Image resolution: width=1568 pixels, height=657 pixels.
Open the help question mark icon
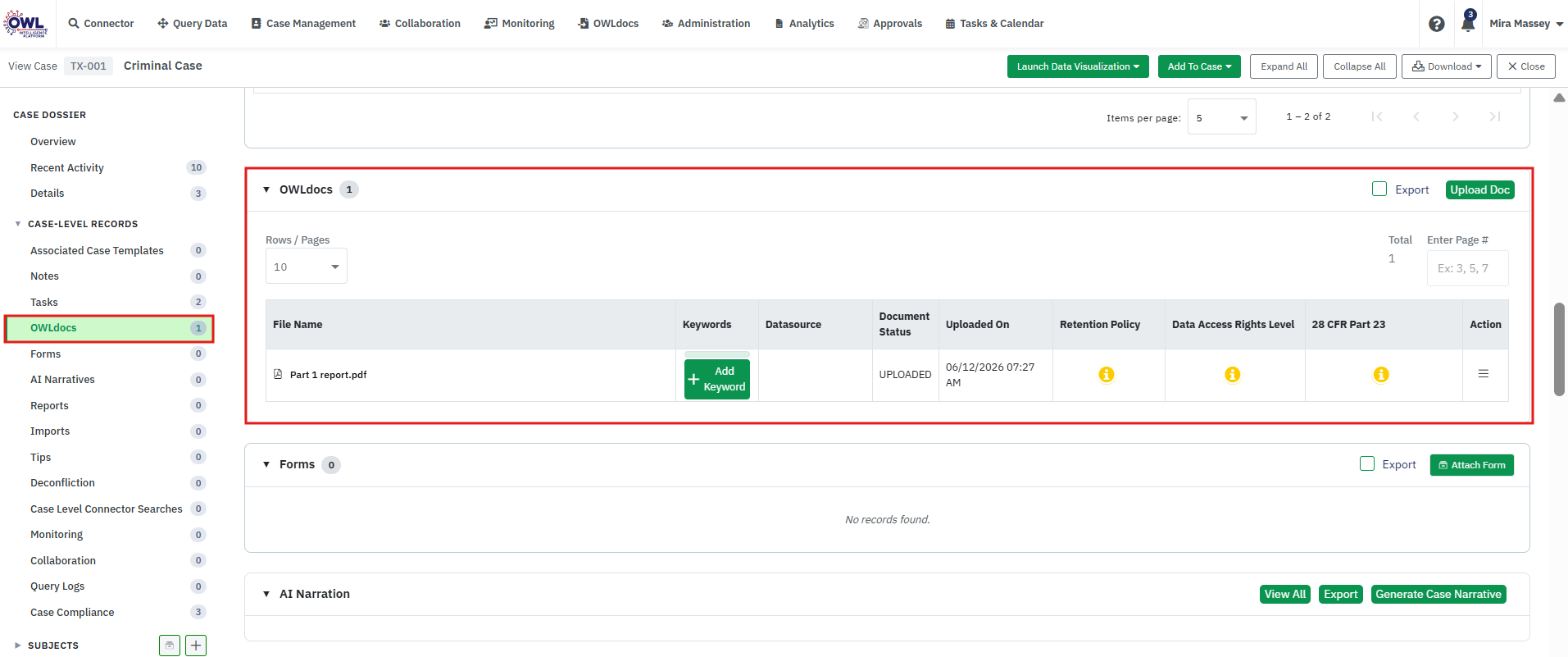(1436, 24)
